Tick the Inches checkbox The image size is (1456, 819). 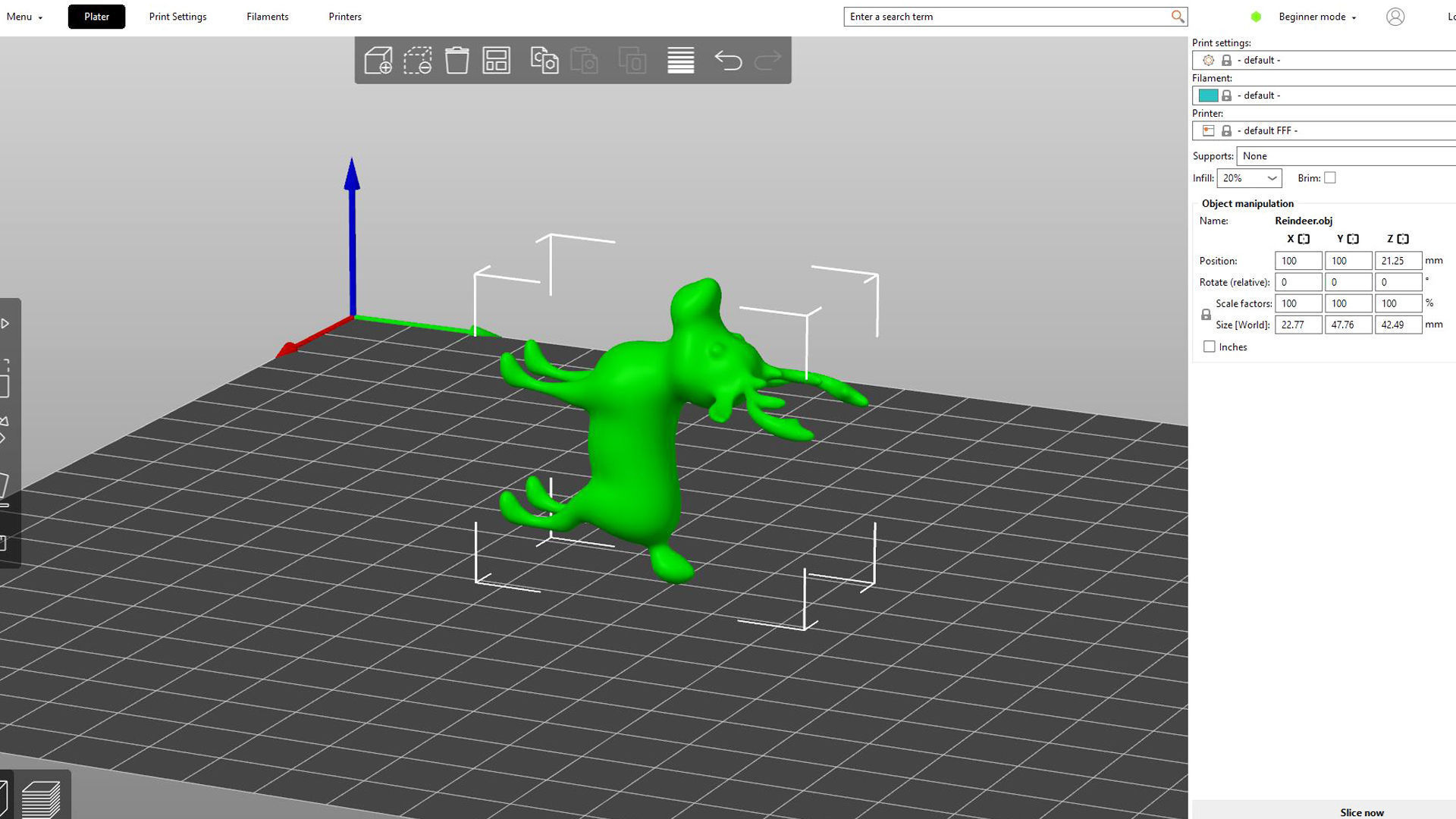(x=1210, y=347)
